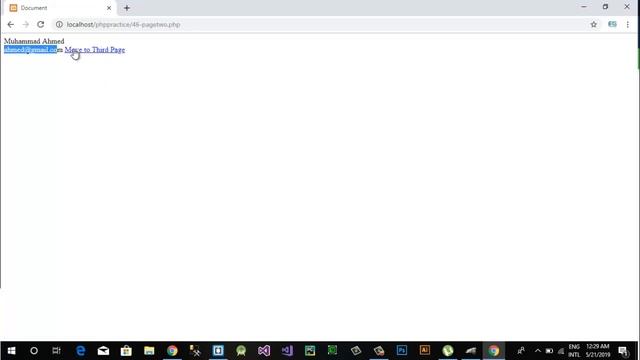
Task: Select the Document tab
Action: [59, 8]
